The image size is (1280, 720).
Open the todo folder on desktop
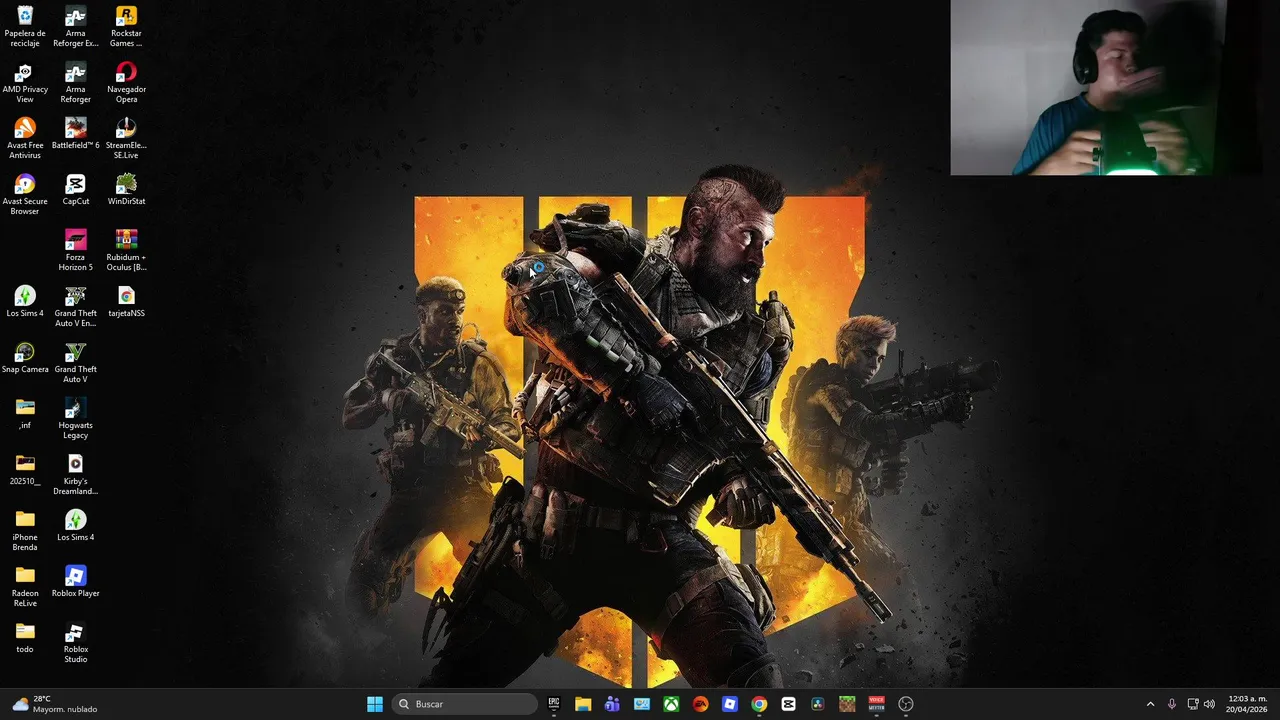25,637
